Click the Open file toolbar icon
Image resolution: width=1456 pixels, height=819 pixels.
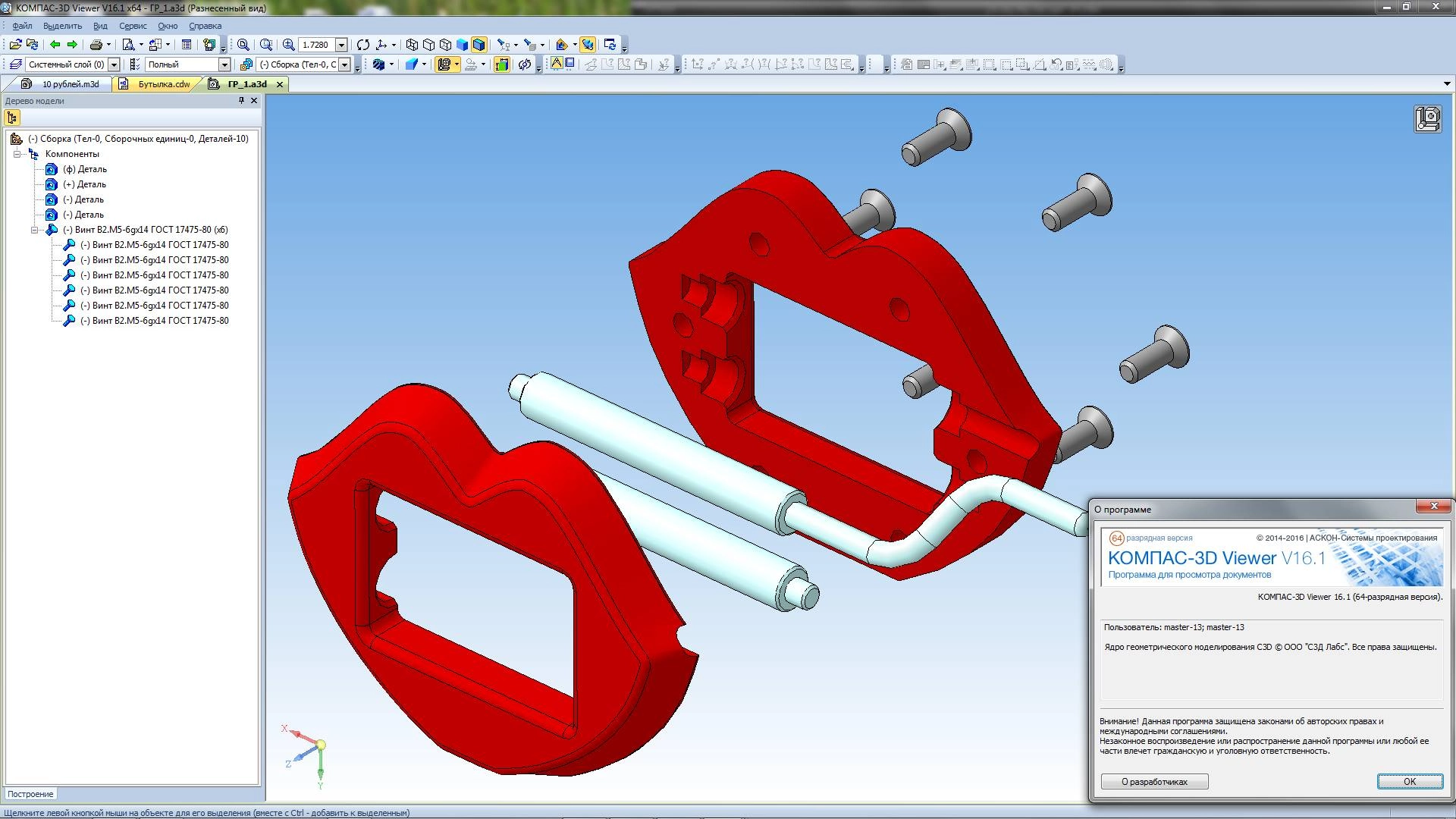coord(15,45)
